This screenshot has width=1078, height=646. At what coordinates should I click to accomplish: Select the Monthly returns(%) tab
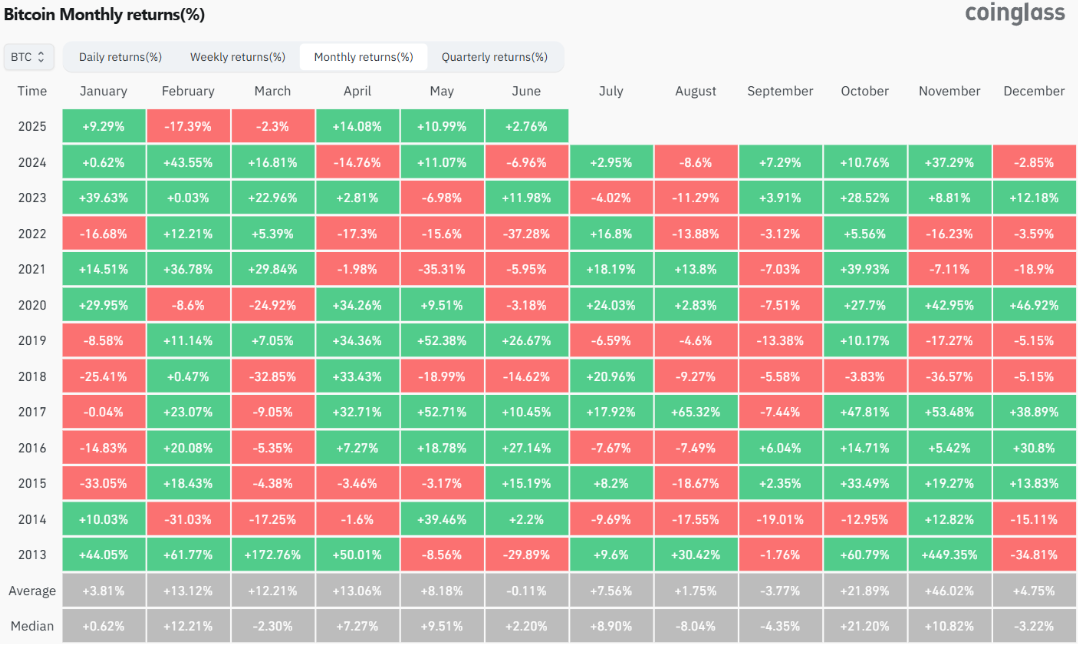point(363,57)
